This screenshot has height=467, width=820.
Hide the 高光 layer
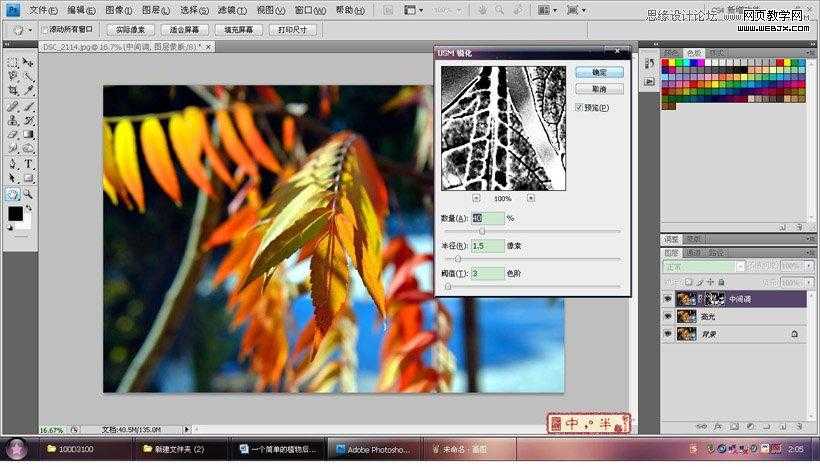pos(668,316)
